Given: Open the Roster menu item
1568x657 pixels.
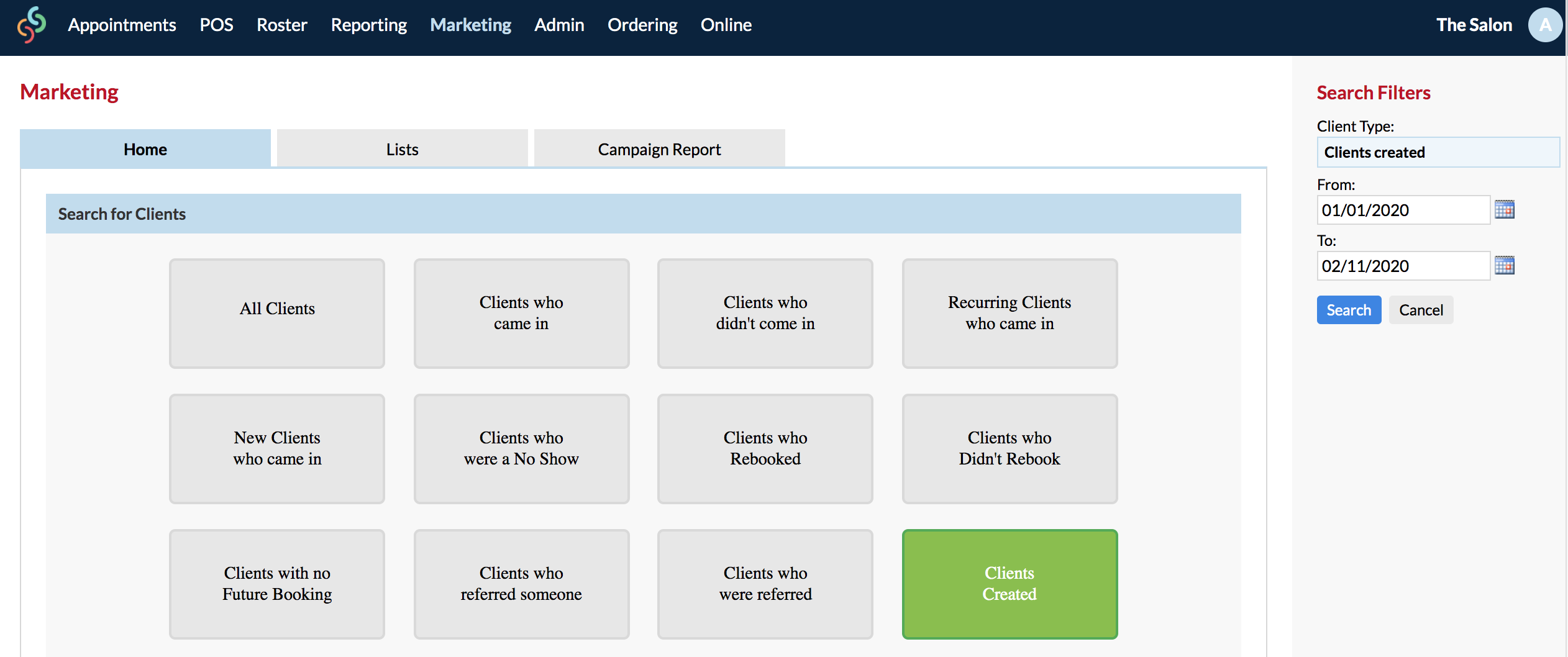Looking at the screenshot, I should [282, 25].
